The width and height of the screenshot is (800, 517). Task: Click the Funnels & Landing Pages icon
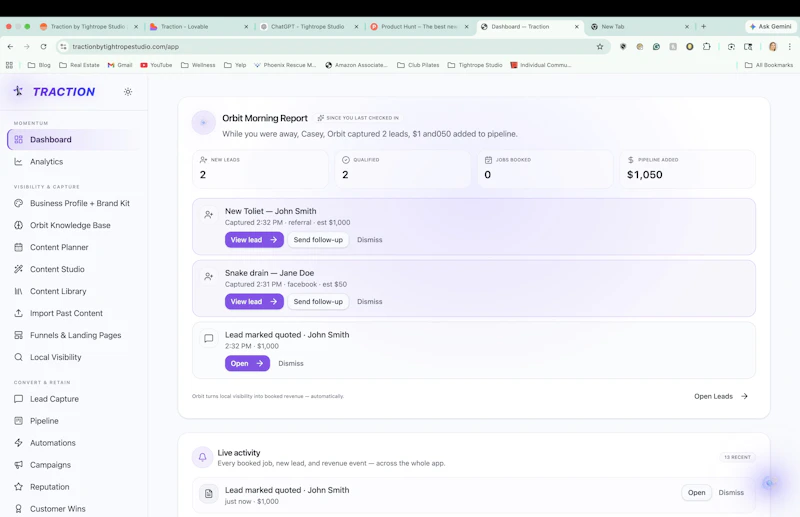pyautogui.click(x=18, y=335)
